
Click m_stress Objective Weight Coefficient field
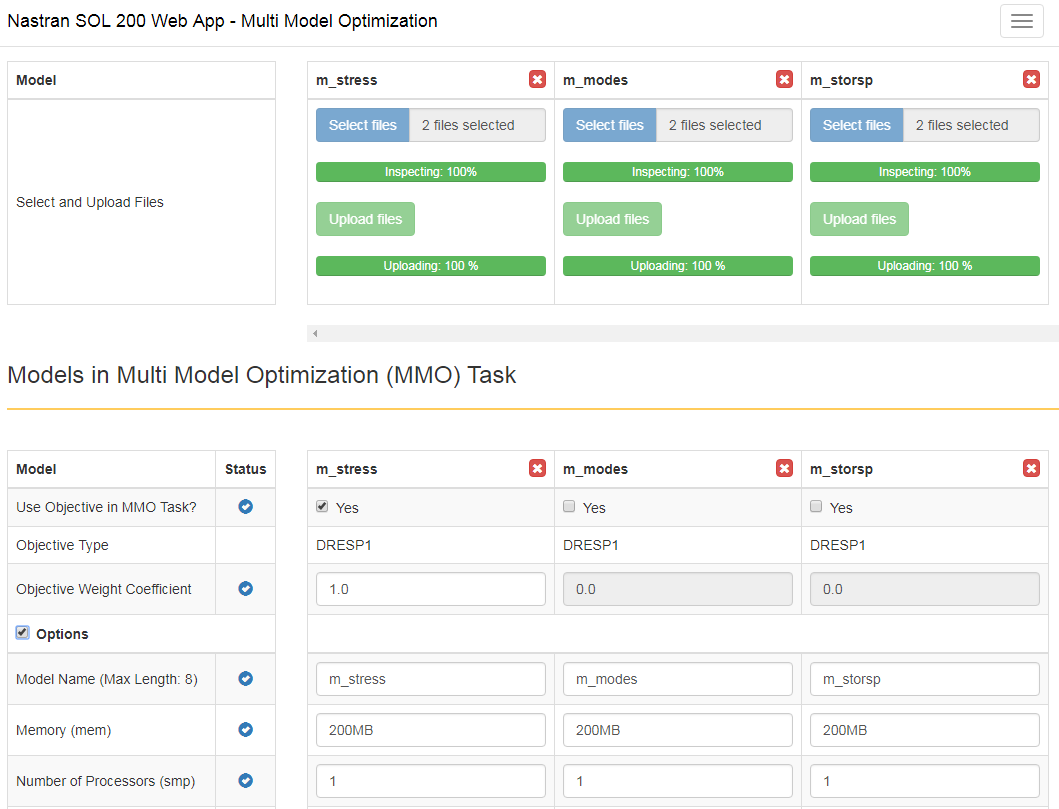pos(431,589)
